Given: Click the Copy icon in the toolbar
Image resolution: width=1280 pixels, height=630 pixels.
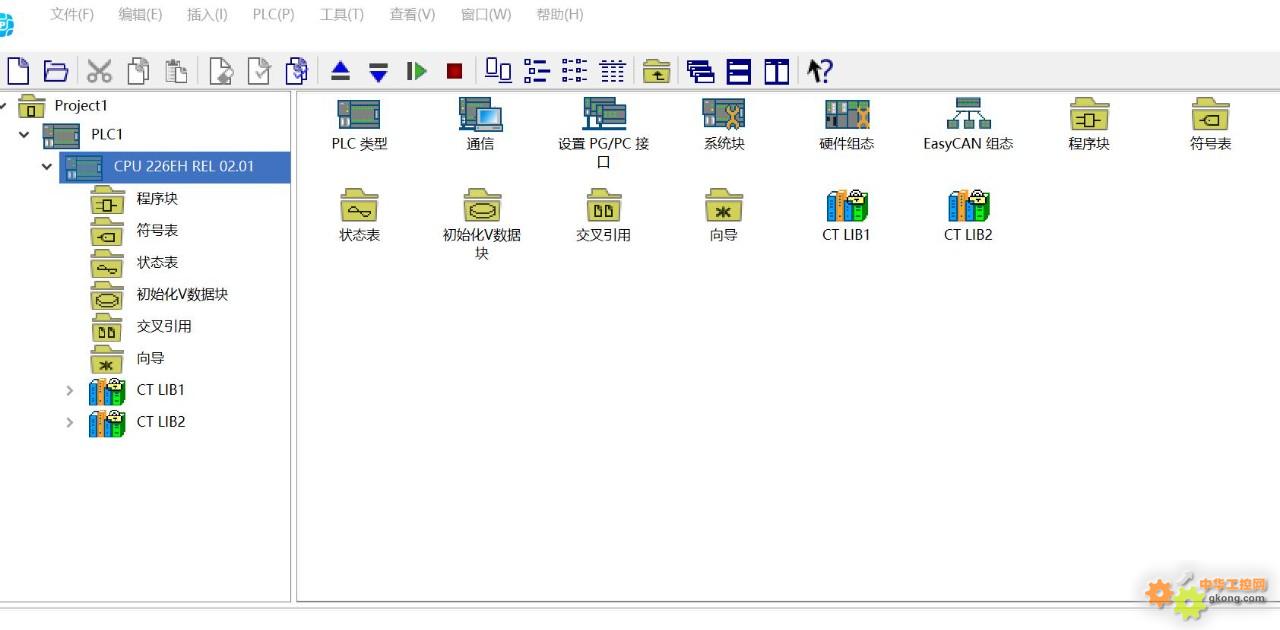Looking at the screenshot, I should coord(138,71).
